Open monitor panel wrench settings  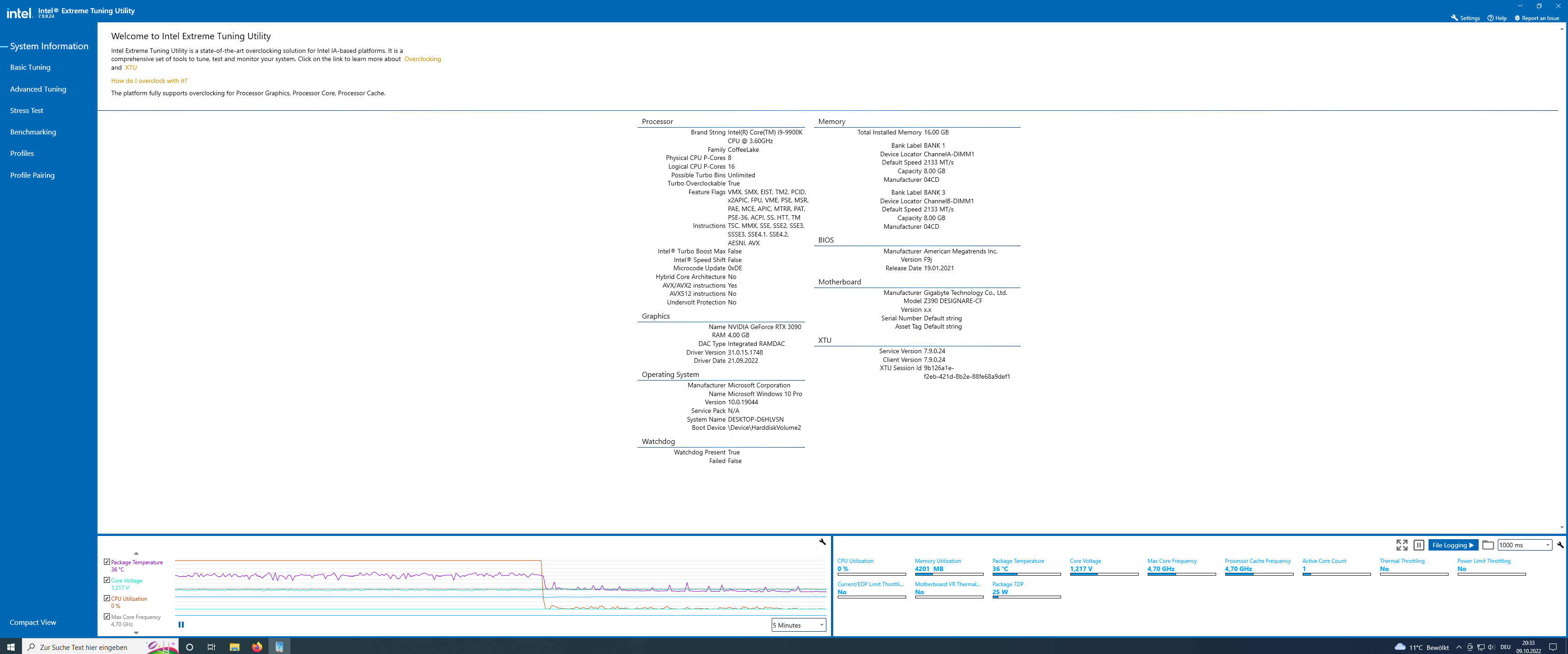(x=1560, y=545)
